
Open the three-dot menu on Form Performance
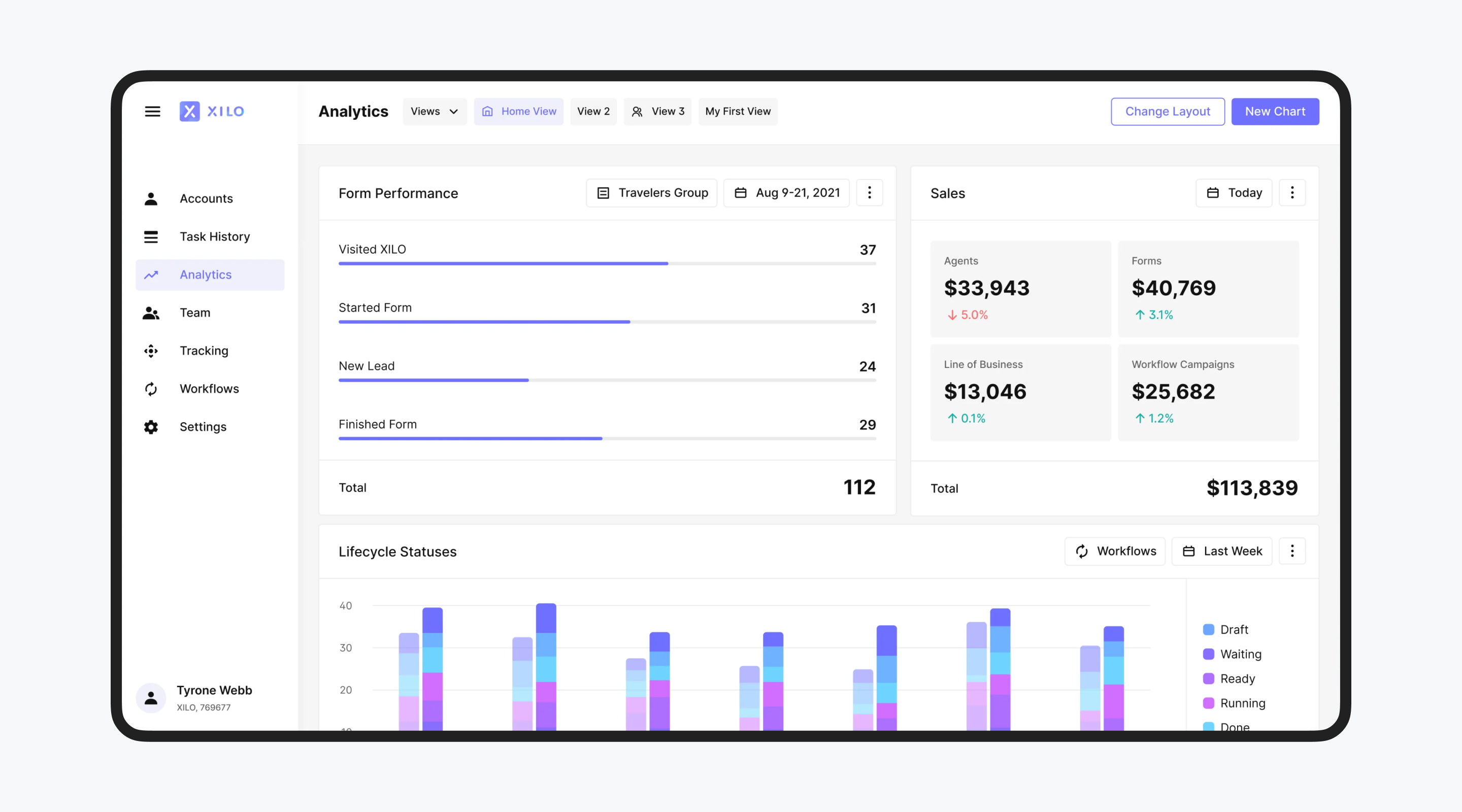click(870, 193)
